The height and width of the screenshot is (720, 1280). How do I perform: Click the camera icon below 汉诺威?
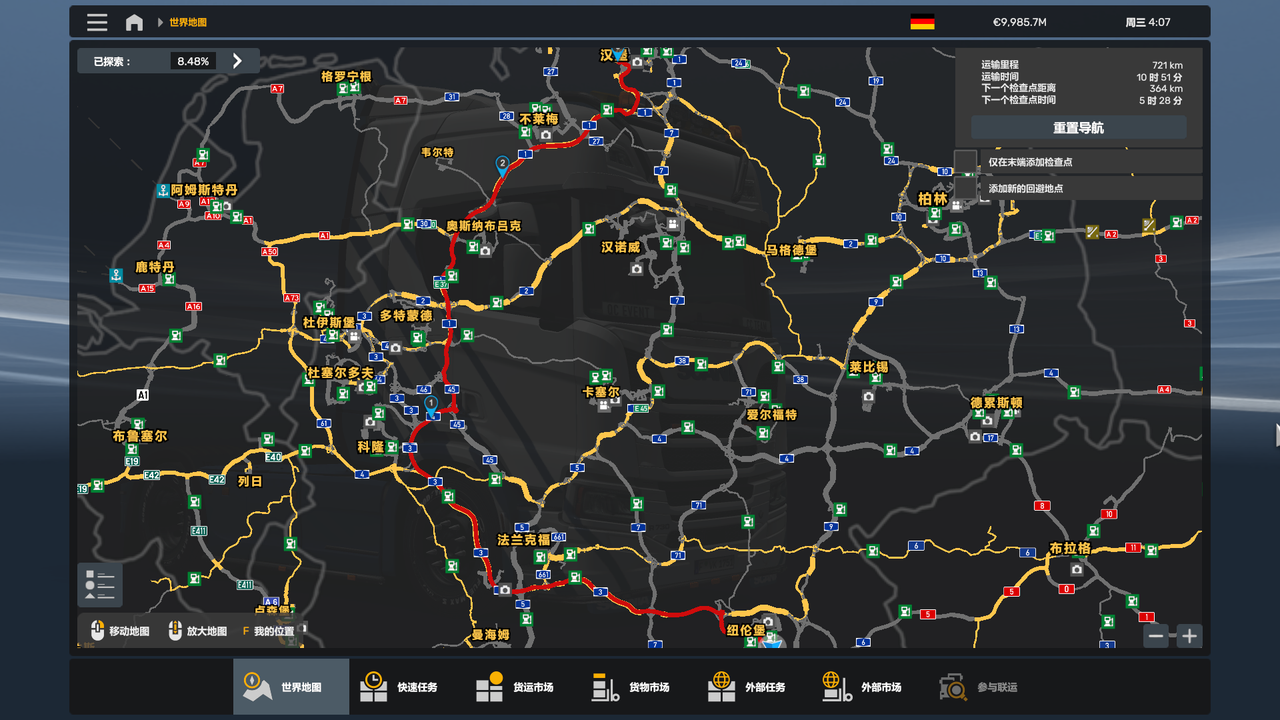point(635,267)
